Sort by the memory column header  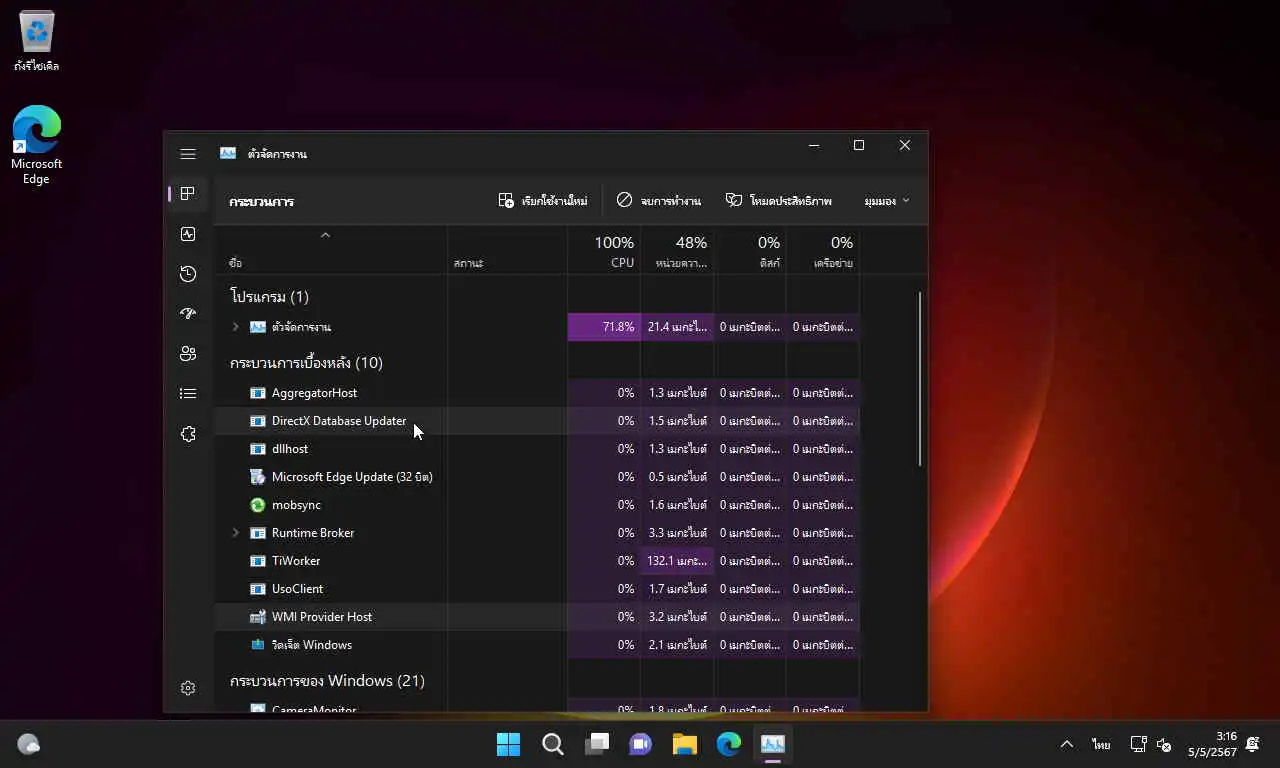point(677,251)
